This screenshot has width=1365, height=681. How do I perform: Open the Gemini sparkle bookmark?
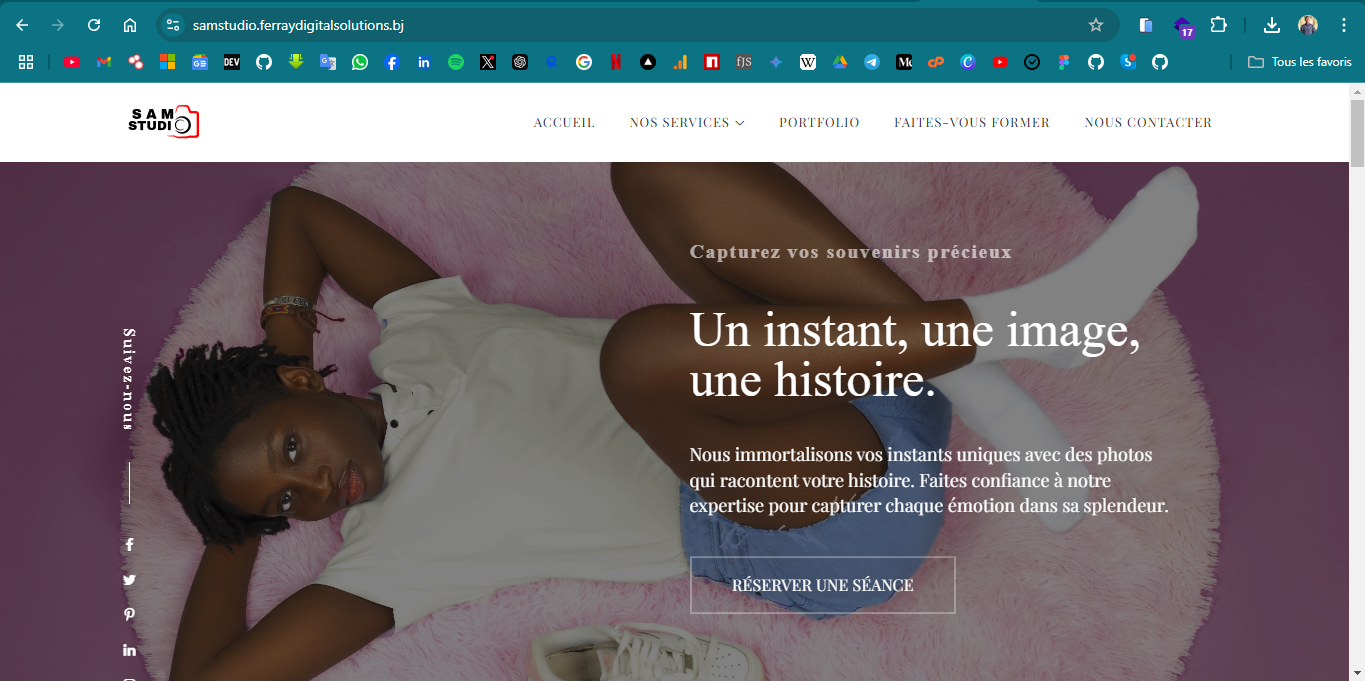776,62
